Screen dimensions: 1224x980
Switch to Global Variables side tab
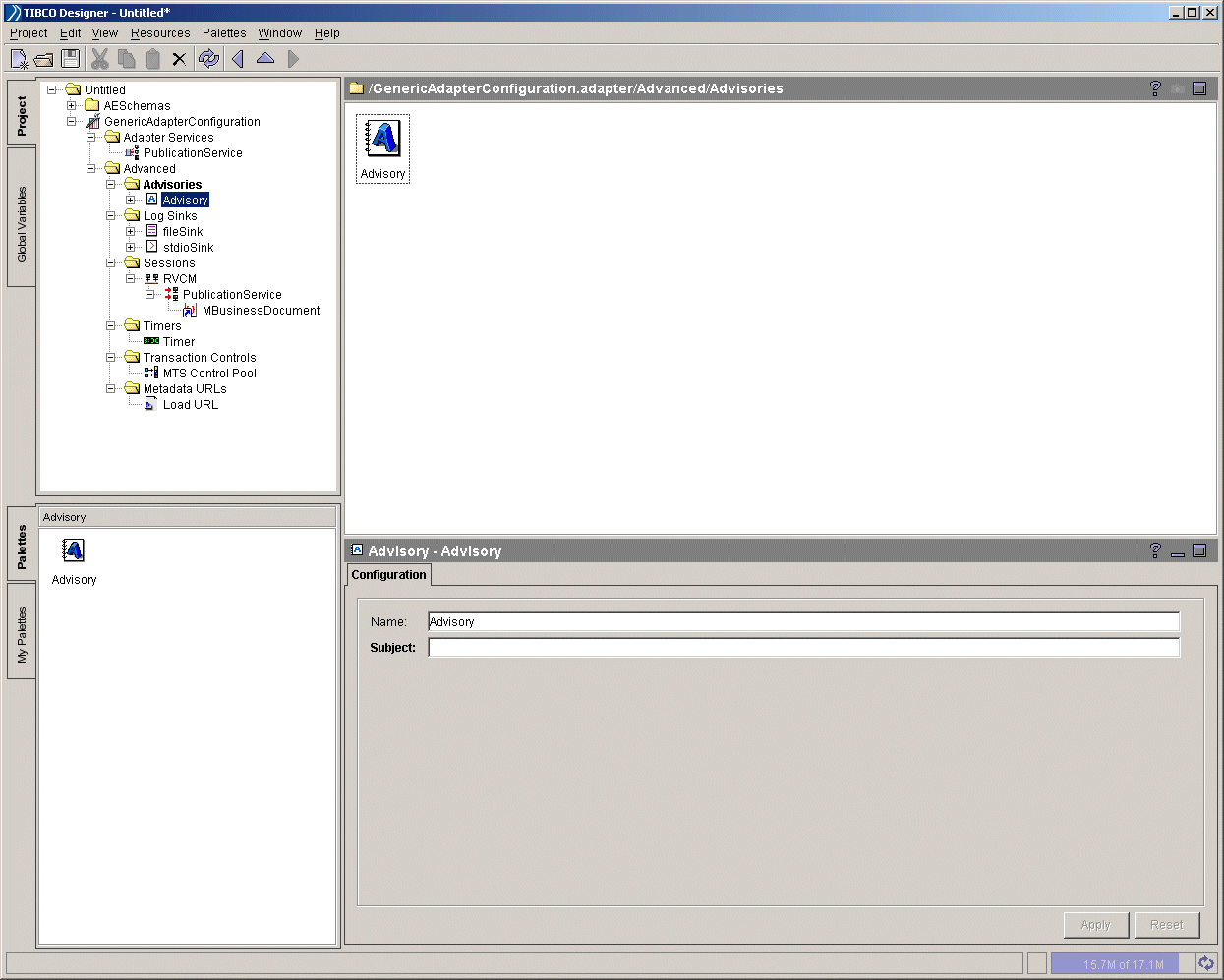[x=22, y=217]
